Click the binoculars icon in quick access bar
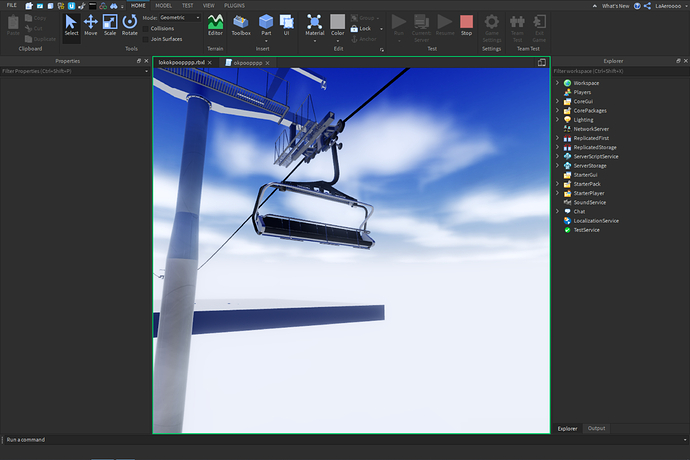The image size is (690, 460). (x=114, y=6)
